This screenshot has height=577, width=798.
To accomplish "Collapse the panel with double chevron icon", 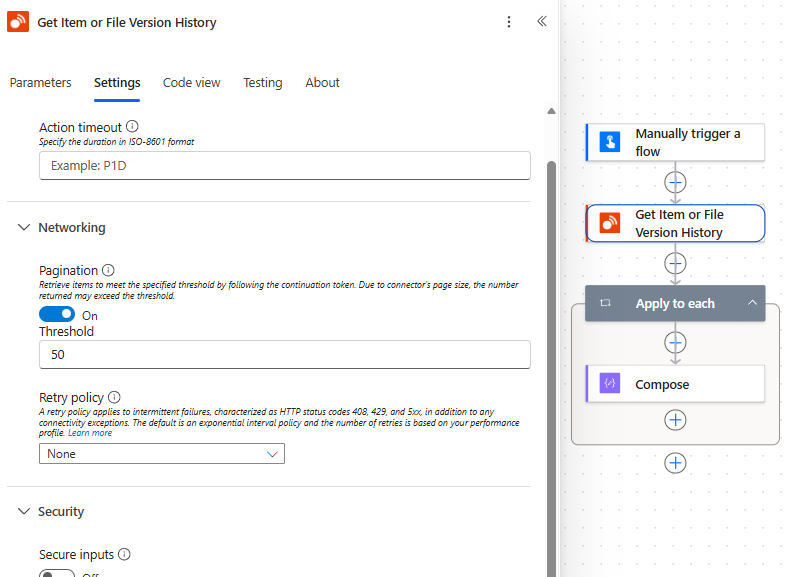I will 542,21.
